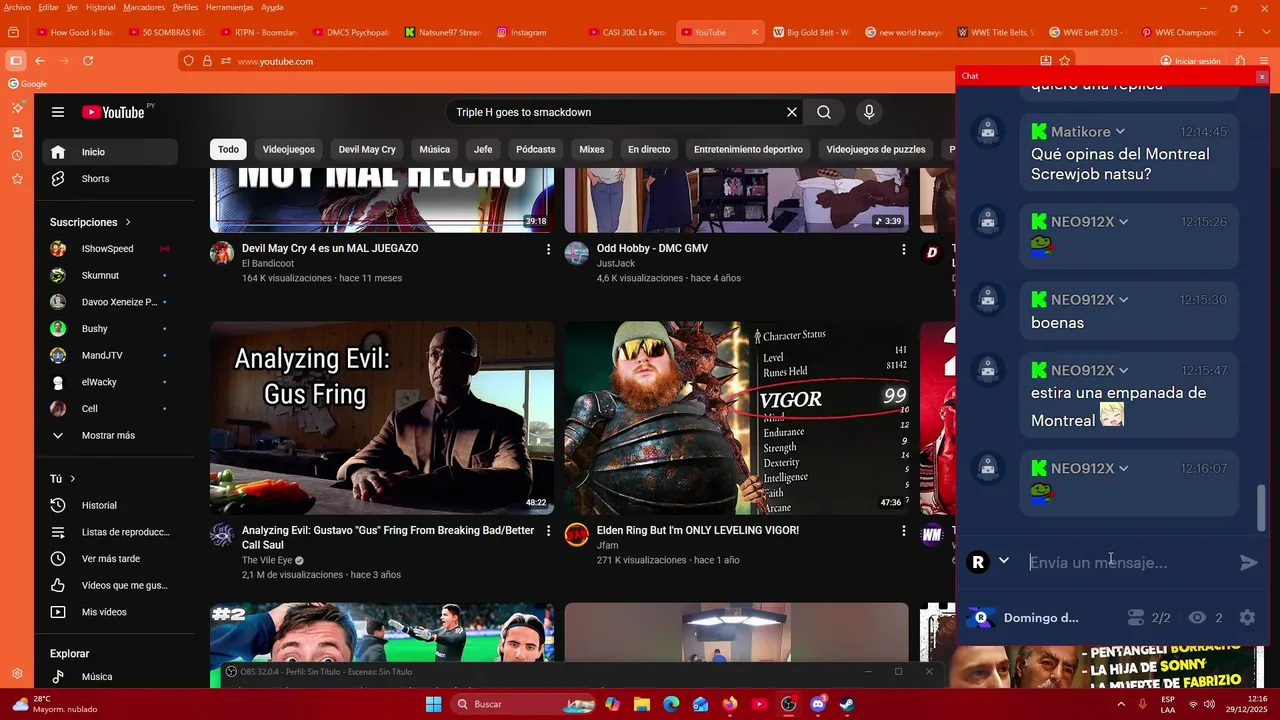
Task: Select the Pódcasts filter chip
Action: 535,149
